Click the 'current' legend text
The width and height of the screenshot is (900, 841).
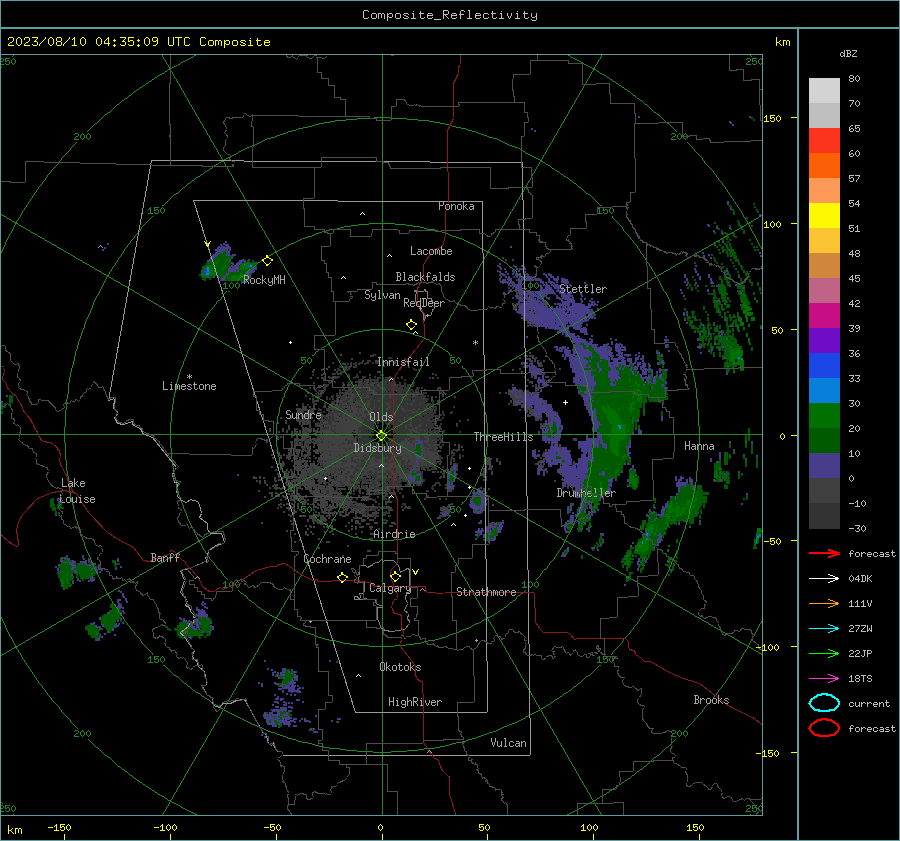tap(869, 703)
